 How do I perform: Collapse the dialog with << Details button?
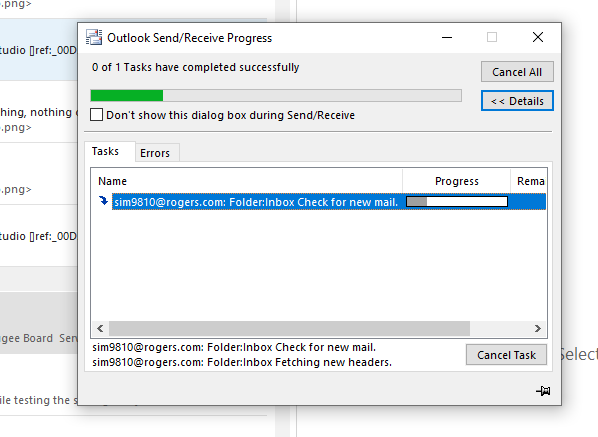tap(517, 101)
